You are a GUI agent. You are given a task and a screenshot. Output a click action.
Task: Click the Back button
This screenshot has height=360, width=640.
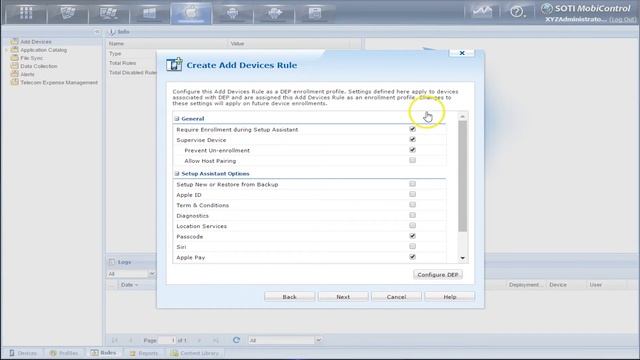[x=289, y=297]
